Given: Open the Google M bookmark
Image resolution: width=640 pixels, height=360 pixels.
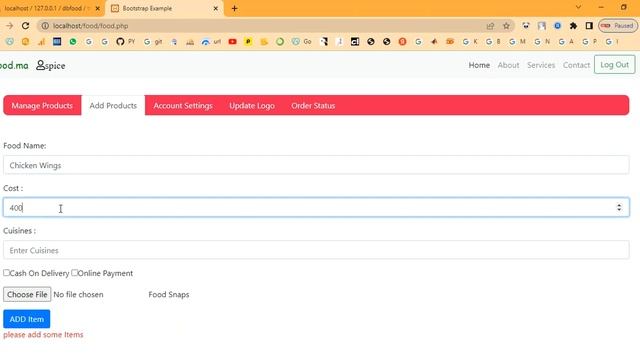Looking at the screenshot, I should (517, 42).
